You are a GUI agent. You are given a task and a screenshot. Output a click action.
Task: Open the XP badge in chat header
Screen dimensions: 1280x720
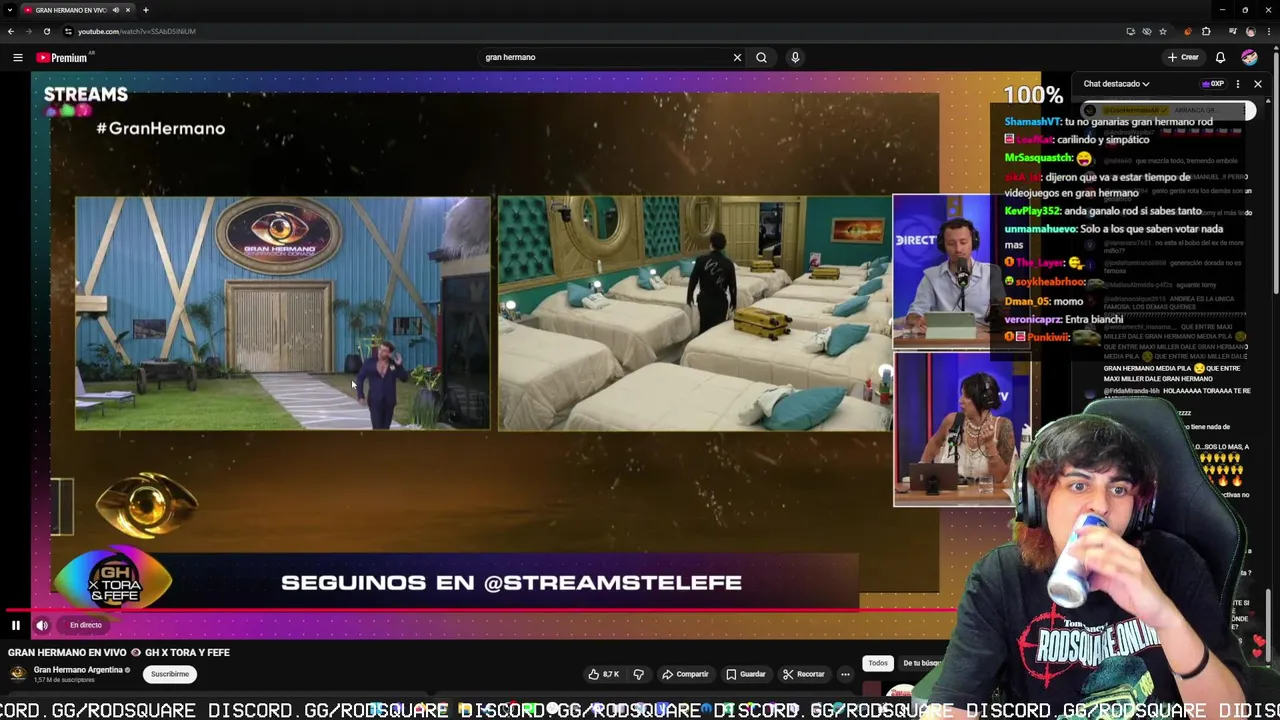(x=1213, y=84)
